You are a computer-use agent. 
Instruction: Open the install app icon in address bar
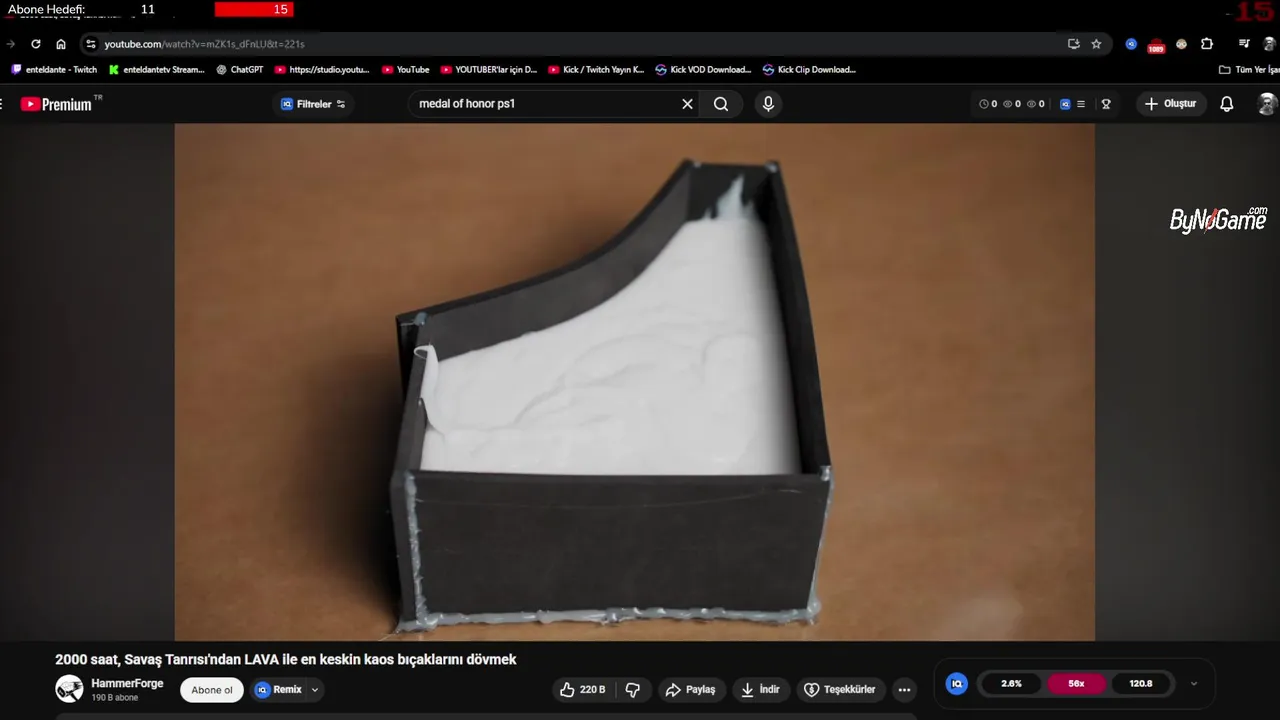[1074, 44]
